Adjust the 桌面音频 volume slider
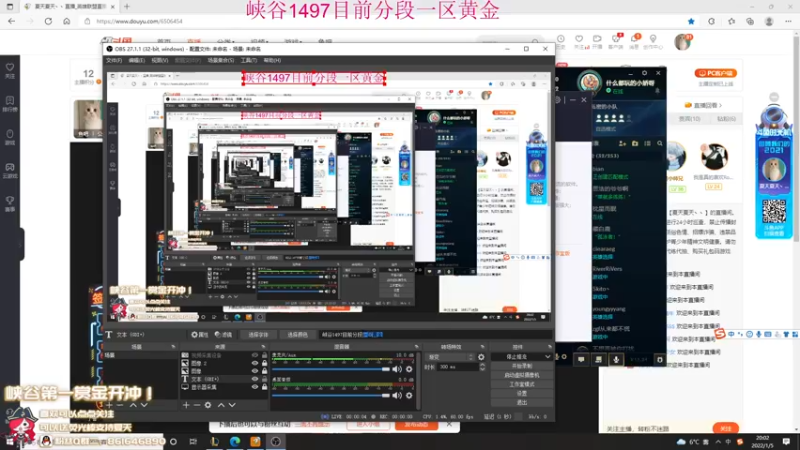 tap(331, 395)
